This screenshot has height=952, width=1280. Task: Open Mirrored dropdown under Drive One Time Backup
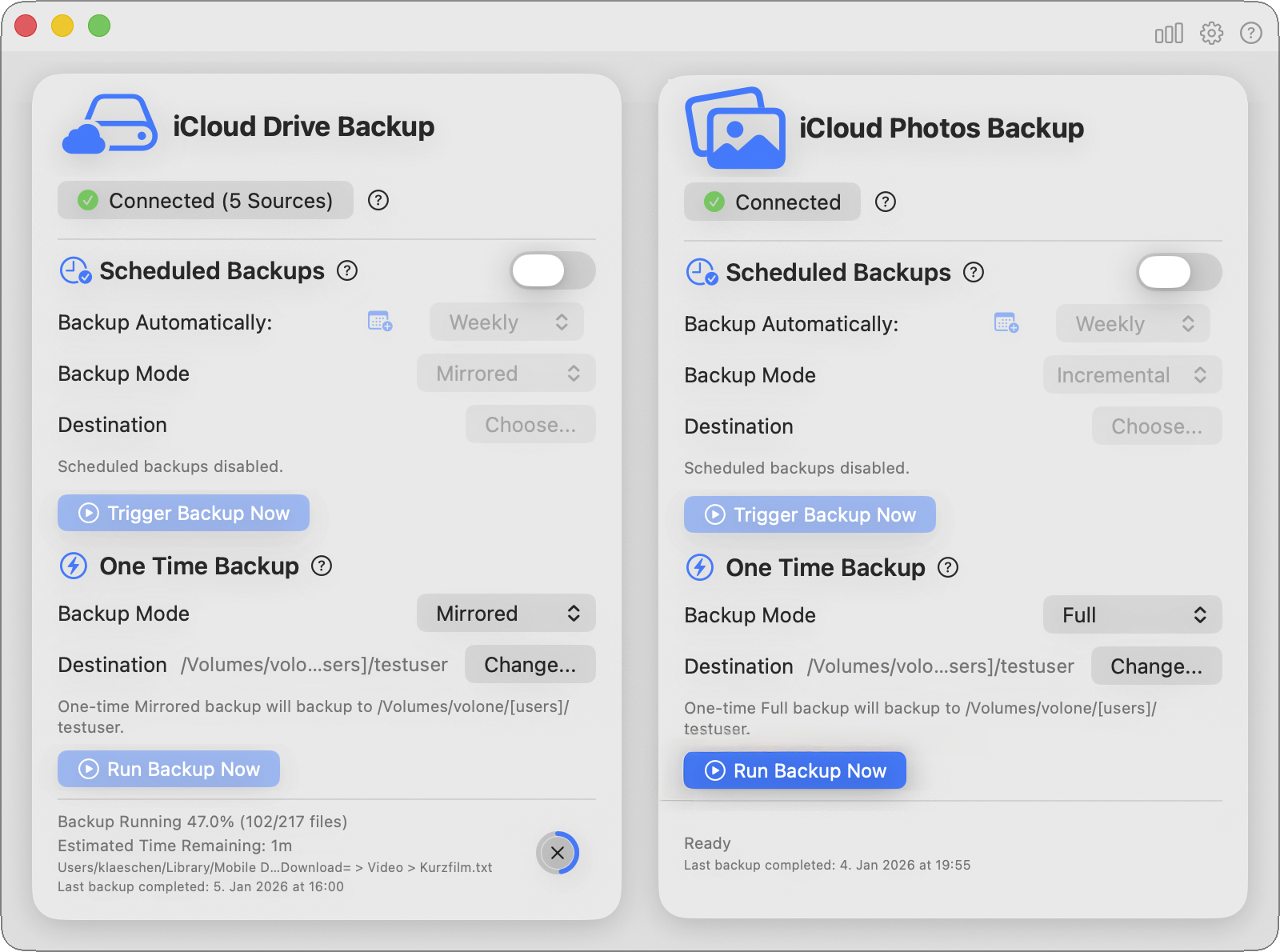click(x=506, y=614)
